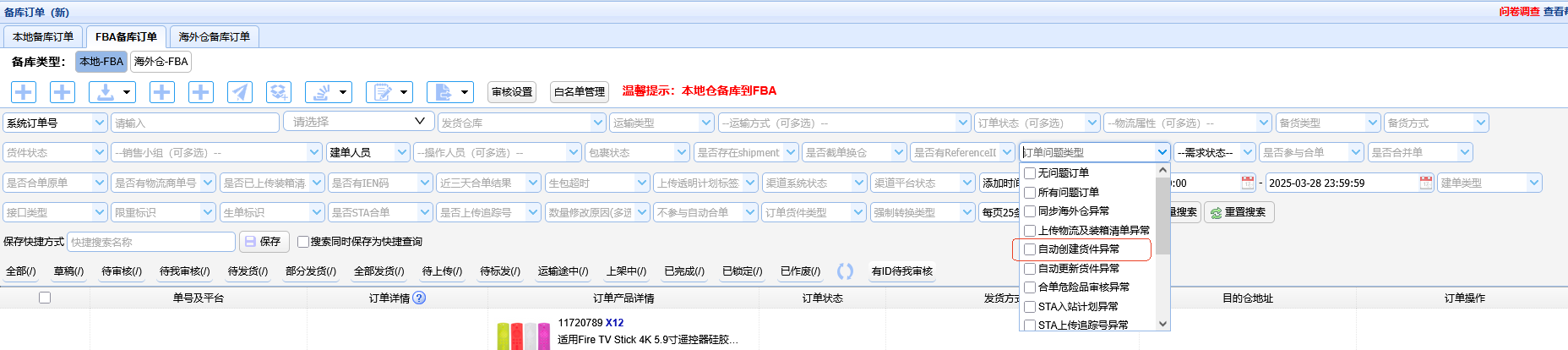This screenshot has height=350, width=1568.
Task: Switch to 本地备库订单 tab
Action: pyautogui.click(x=43, y=36)
